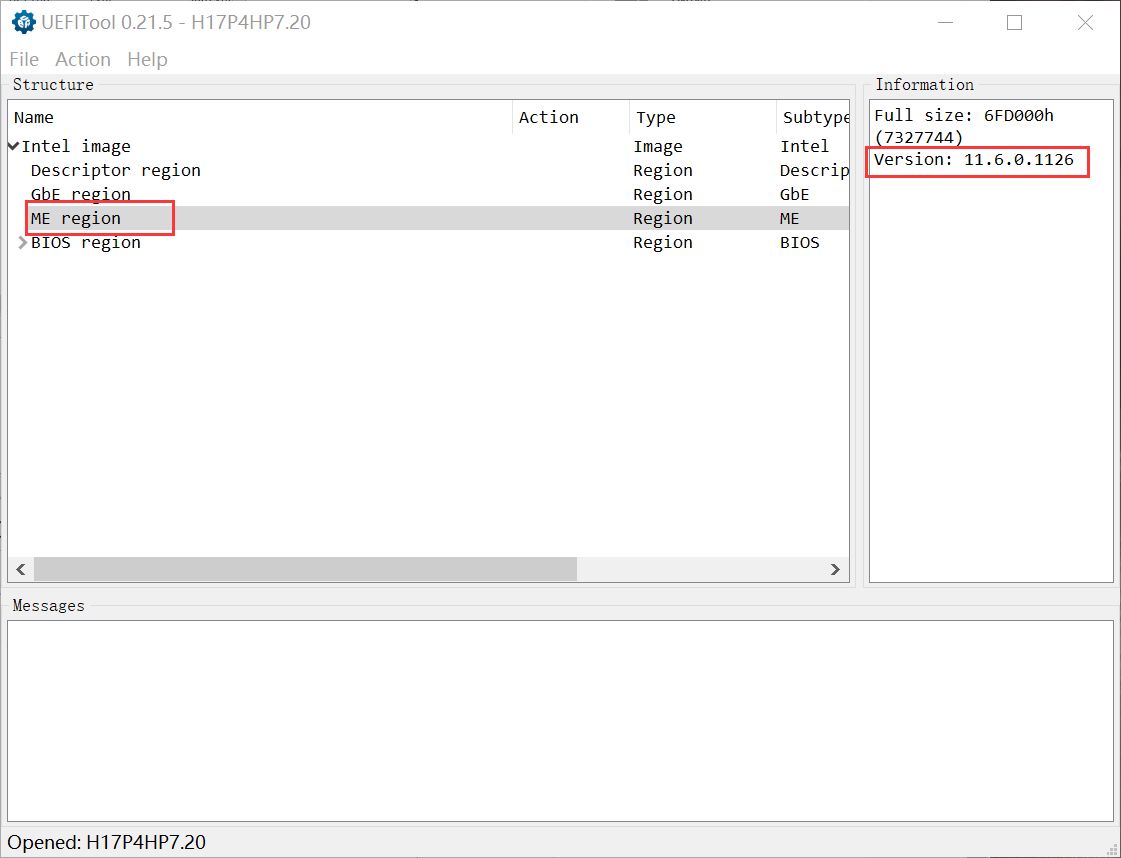1121x858 pixels.
Task: Click the horizontal scrollbar thumb in Structure
Action: point(305,569)
